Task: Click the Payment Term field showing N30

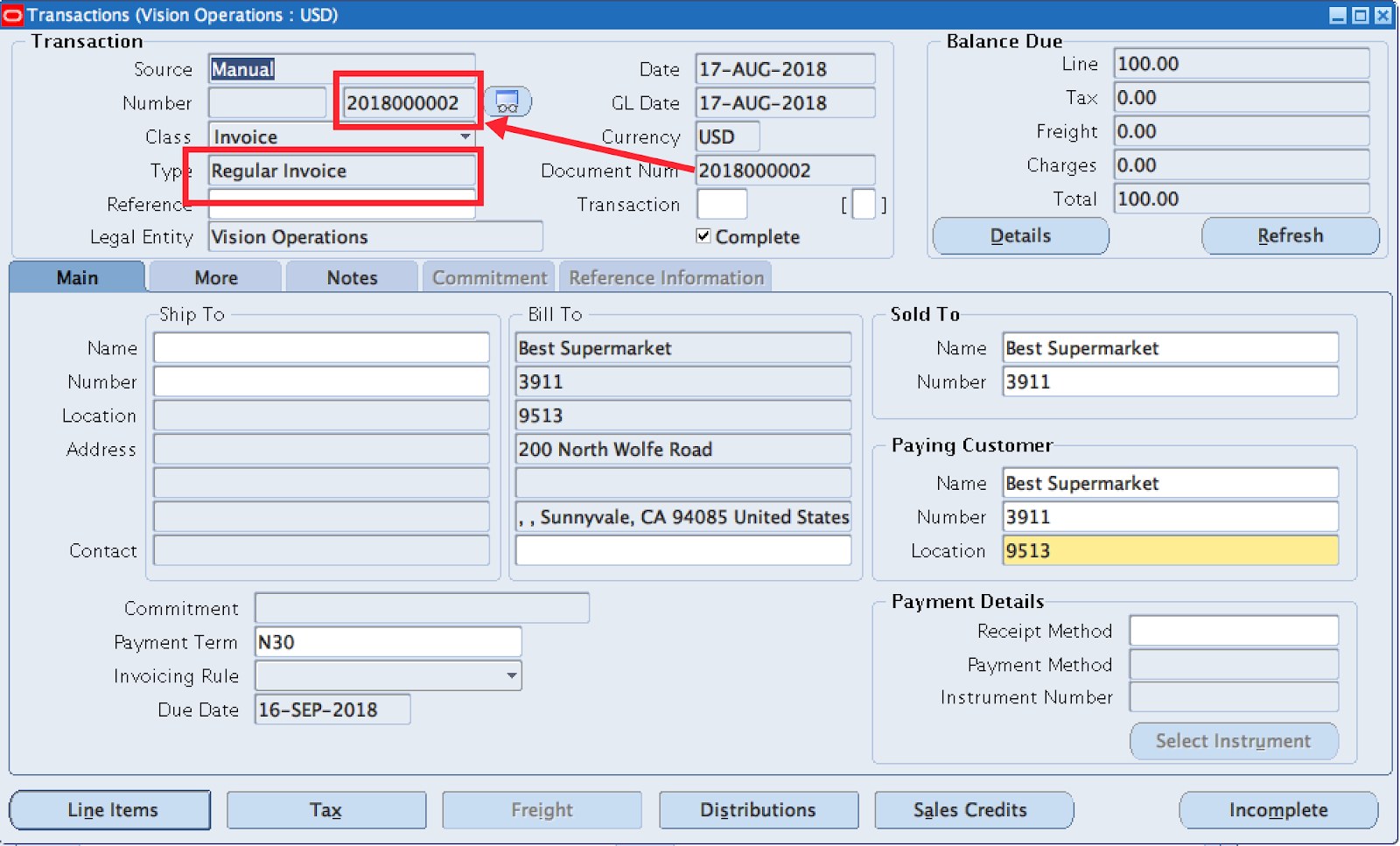Action: pos(388,641)
